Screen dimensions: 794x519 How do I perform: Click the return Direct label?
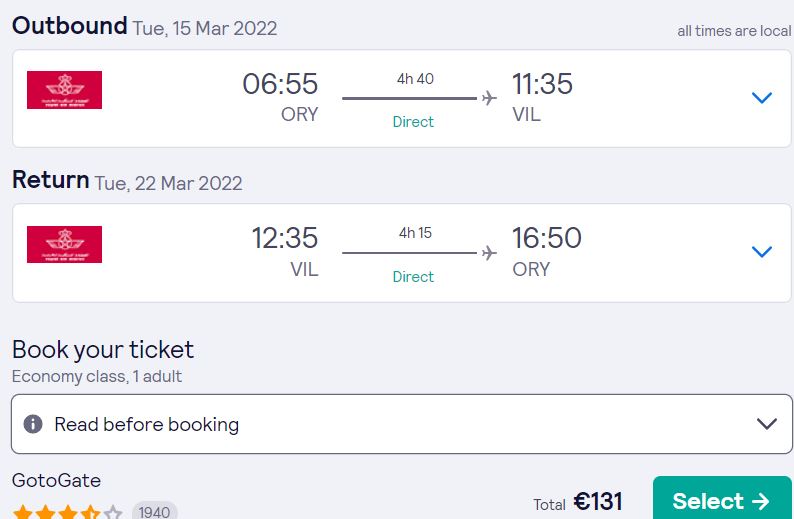(x=413, y=276)
